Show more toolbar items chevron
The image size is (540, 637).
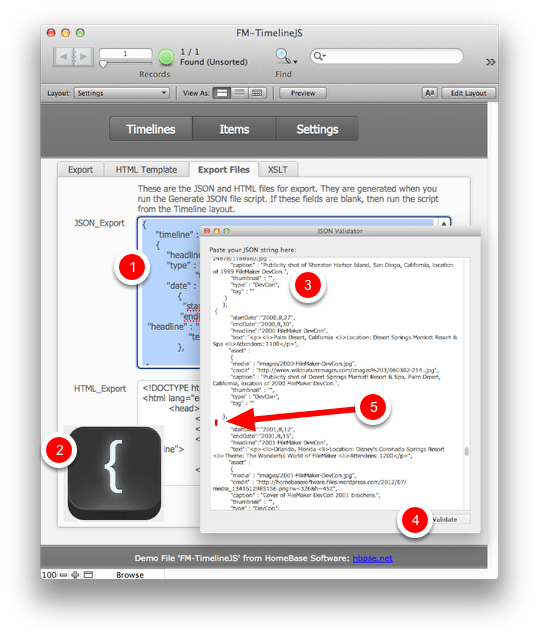click(490, 62)
